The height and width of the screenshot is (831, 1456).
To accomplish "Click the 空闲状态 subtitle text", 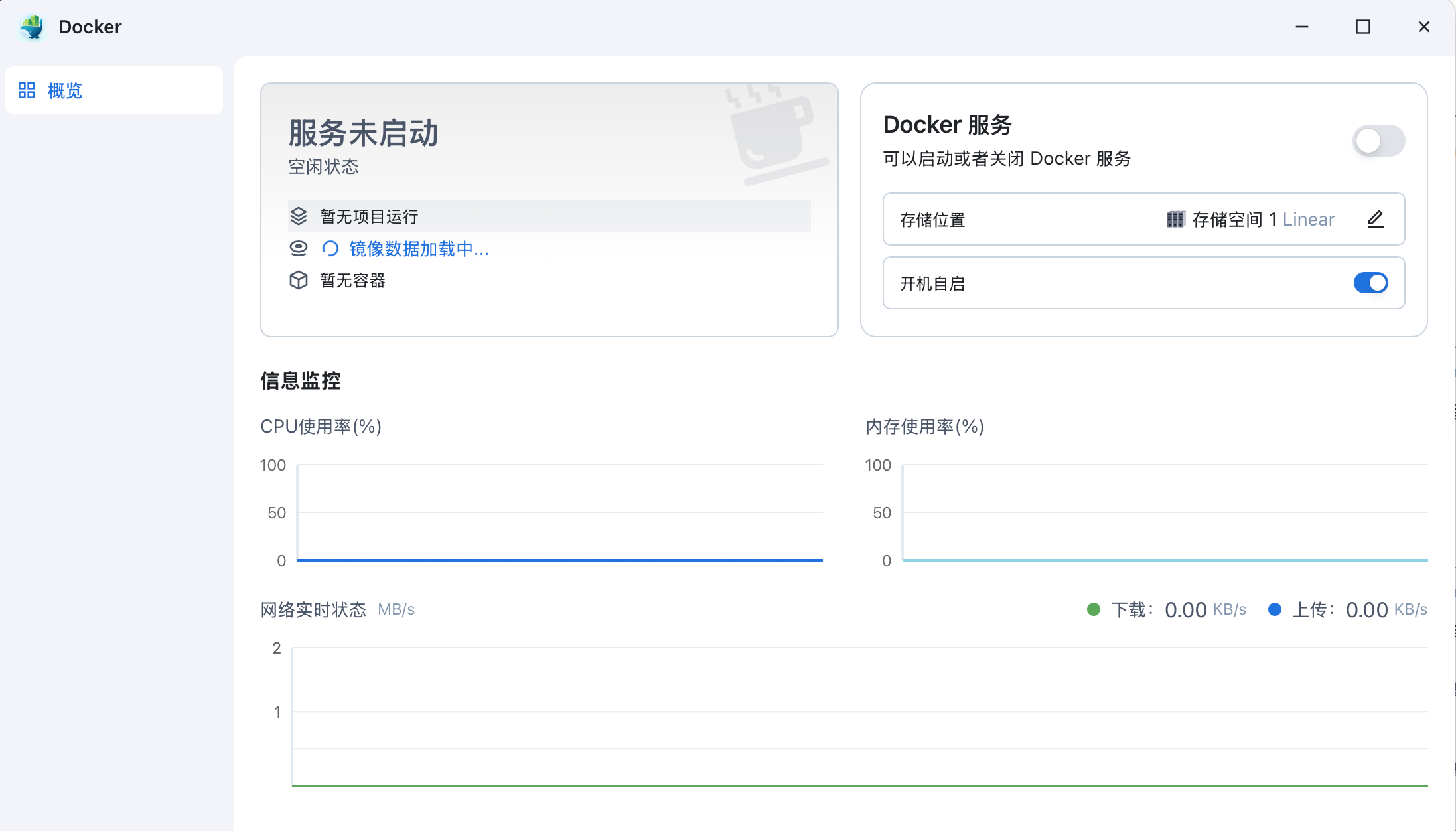I will pyautogui.click(x=323, y=167).
